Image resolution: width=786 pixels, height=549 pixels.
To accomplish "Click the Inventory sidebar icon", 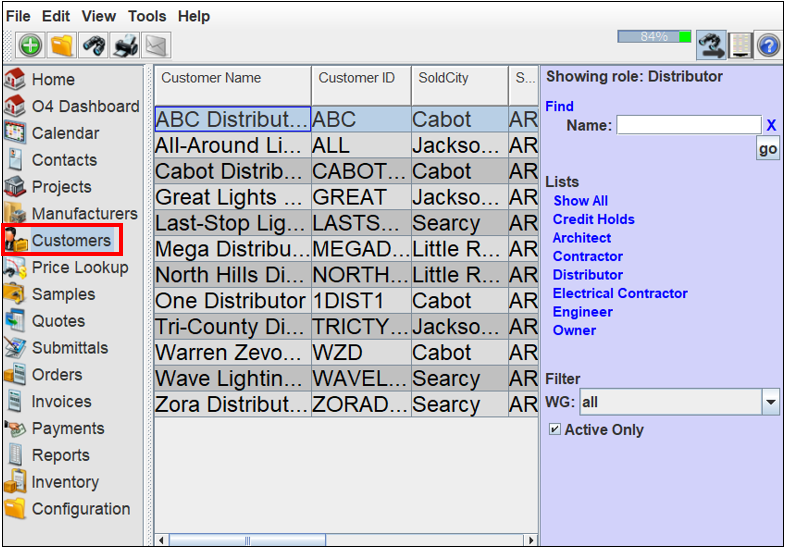I will coord(15,482).
